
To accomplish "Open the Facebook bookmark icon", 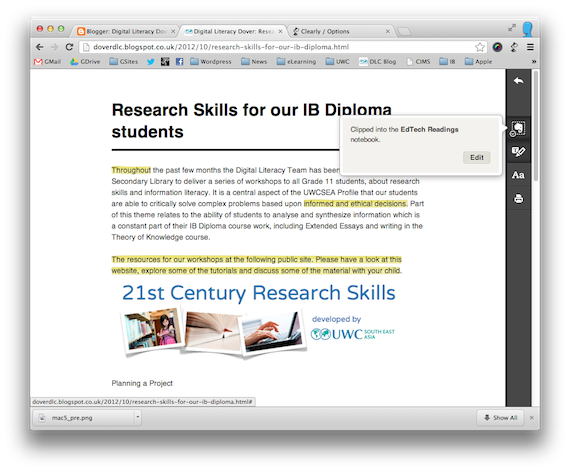I will [x=179, y=62].
